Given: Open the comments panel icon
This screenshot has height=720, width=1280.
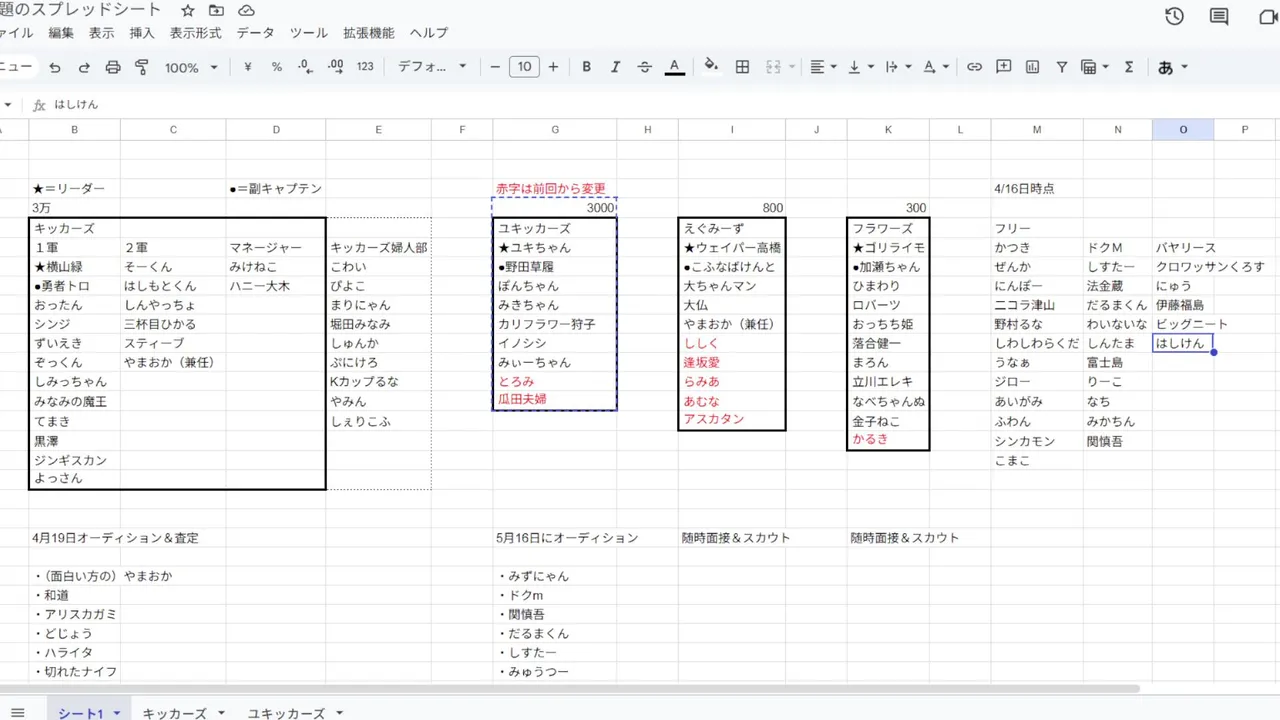Looking at the screenshot, I should (1219, 16).
